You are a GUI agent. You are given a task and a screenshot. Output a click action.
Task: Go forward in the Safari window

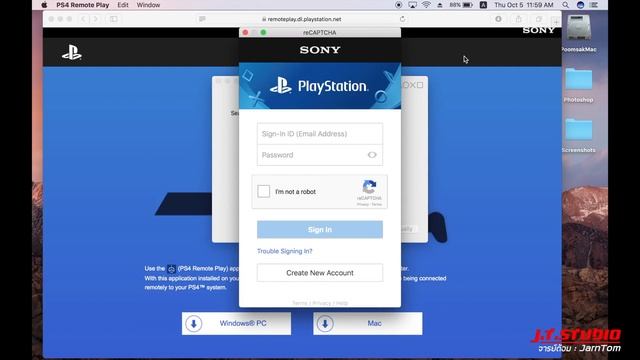click(96, 19)
